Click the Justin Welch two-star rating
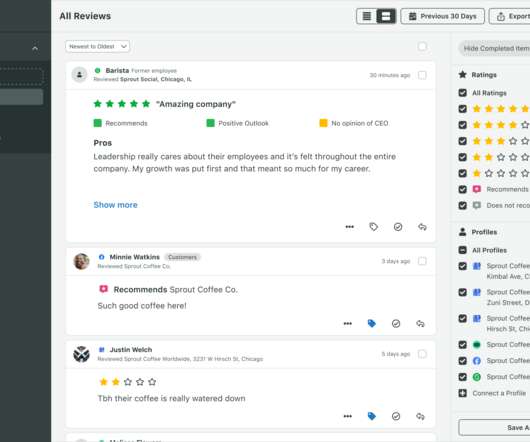 click(x=127, y=382)
